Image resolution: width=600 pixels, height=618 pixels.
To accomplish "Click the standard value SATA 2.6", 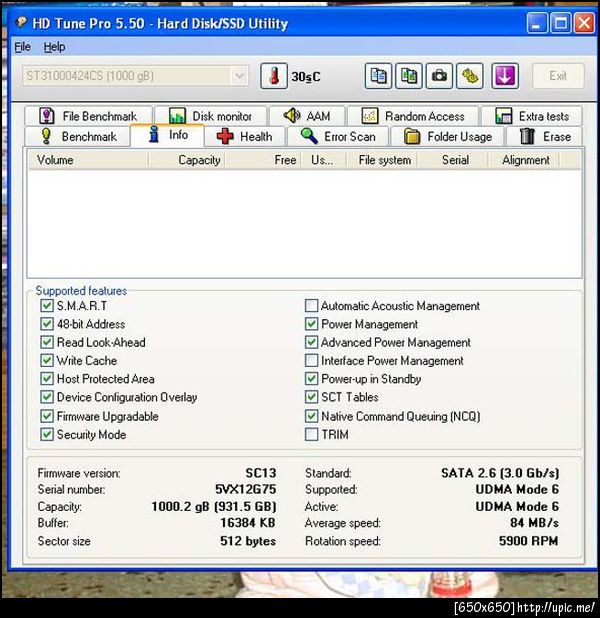I will pyautogui.click(x=500, y=473).
